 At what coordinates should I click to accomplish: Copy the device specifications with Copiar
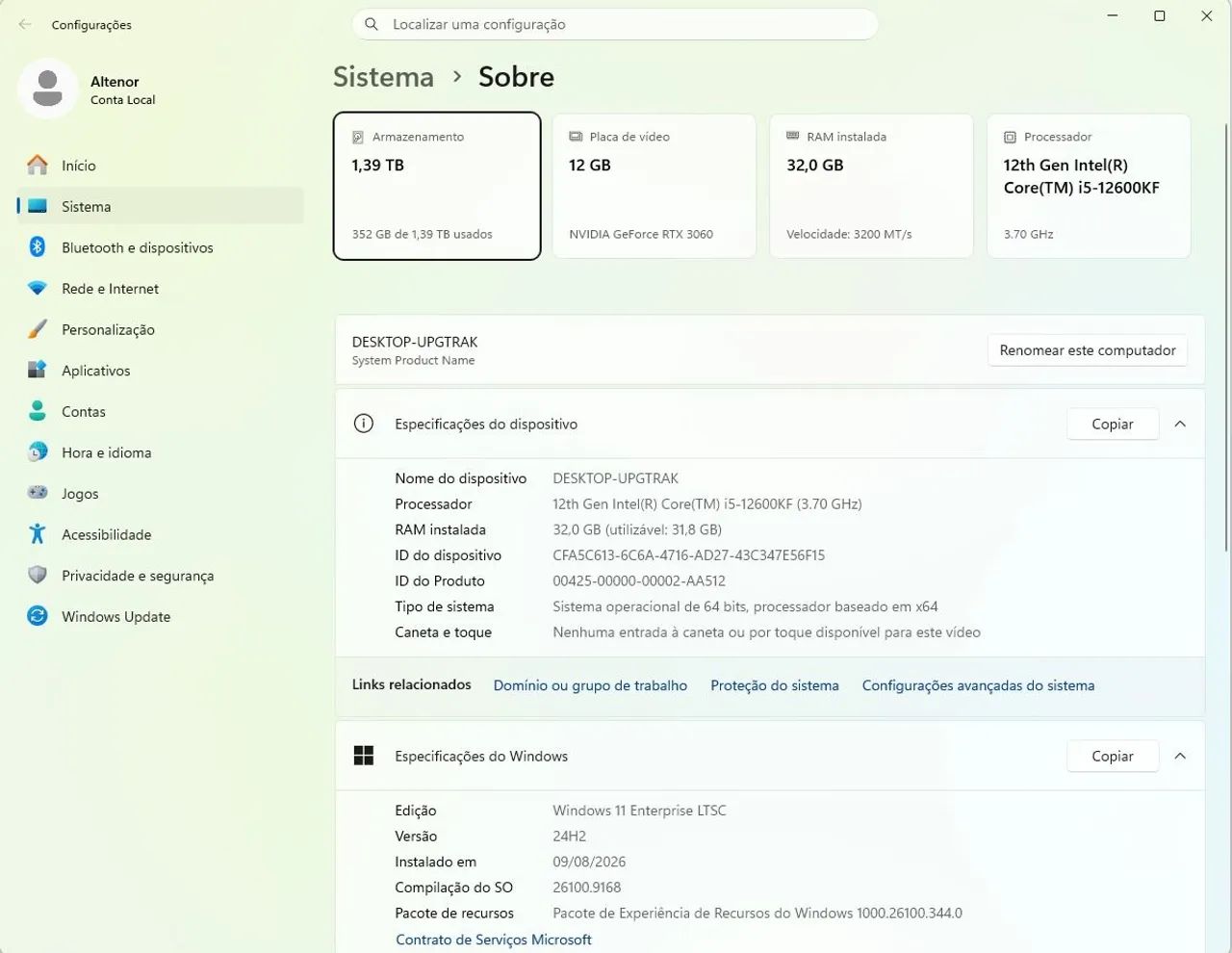tap(1113, 424)
